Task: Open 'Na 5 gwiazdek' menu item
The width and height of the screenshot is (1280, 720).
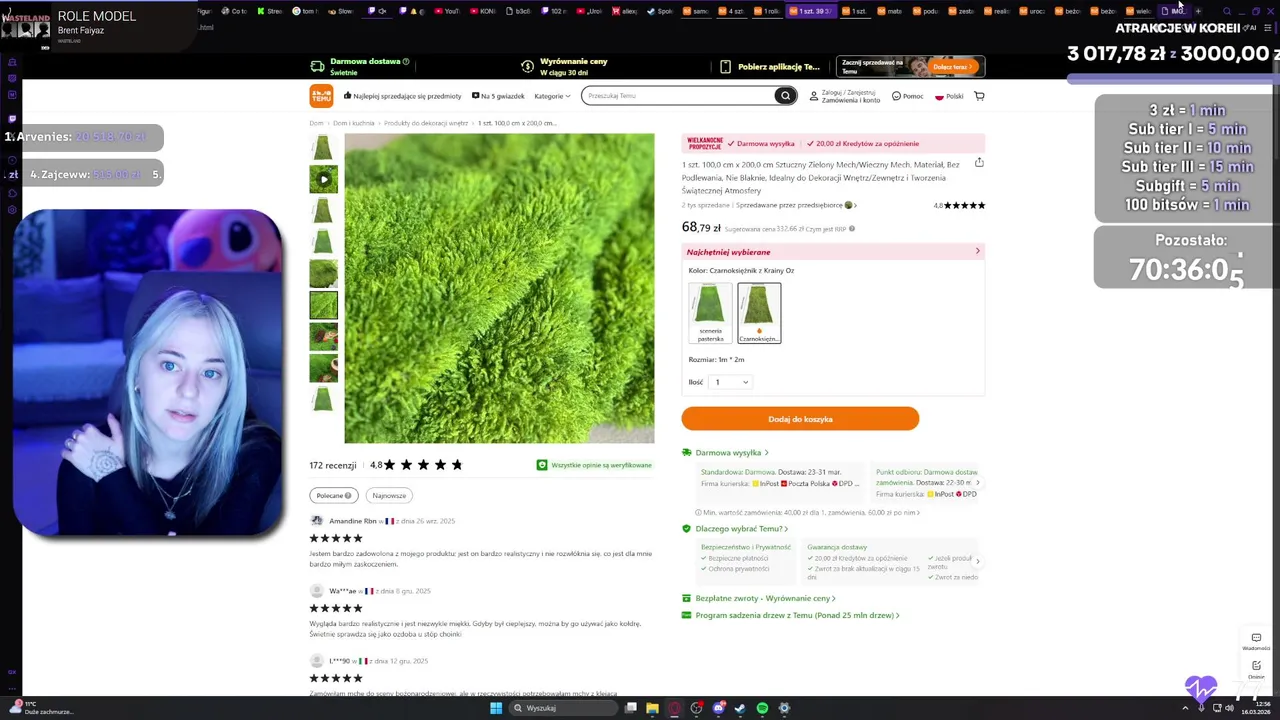Action: [498, 96]
